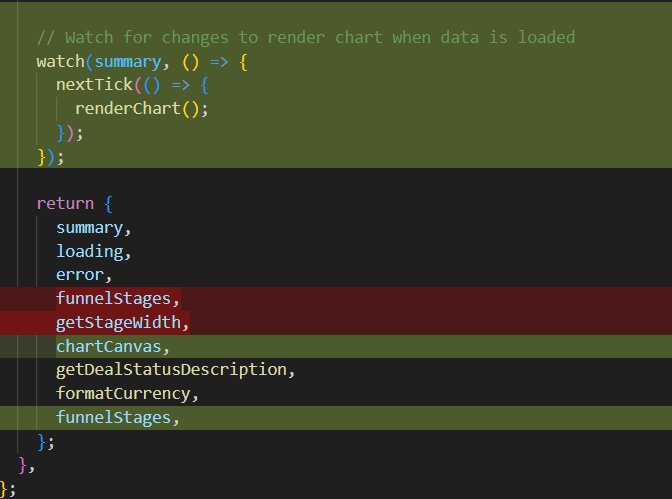
Task: Click 'summary,' in the return object
Action: [x=93, y=228]
